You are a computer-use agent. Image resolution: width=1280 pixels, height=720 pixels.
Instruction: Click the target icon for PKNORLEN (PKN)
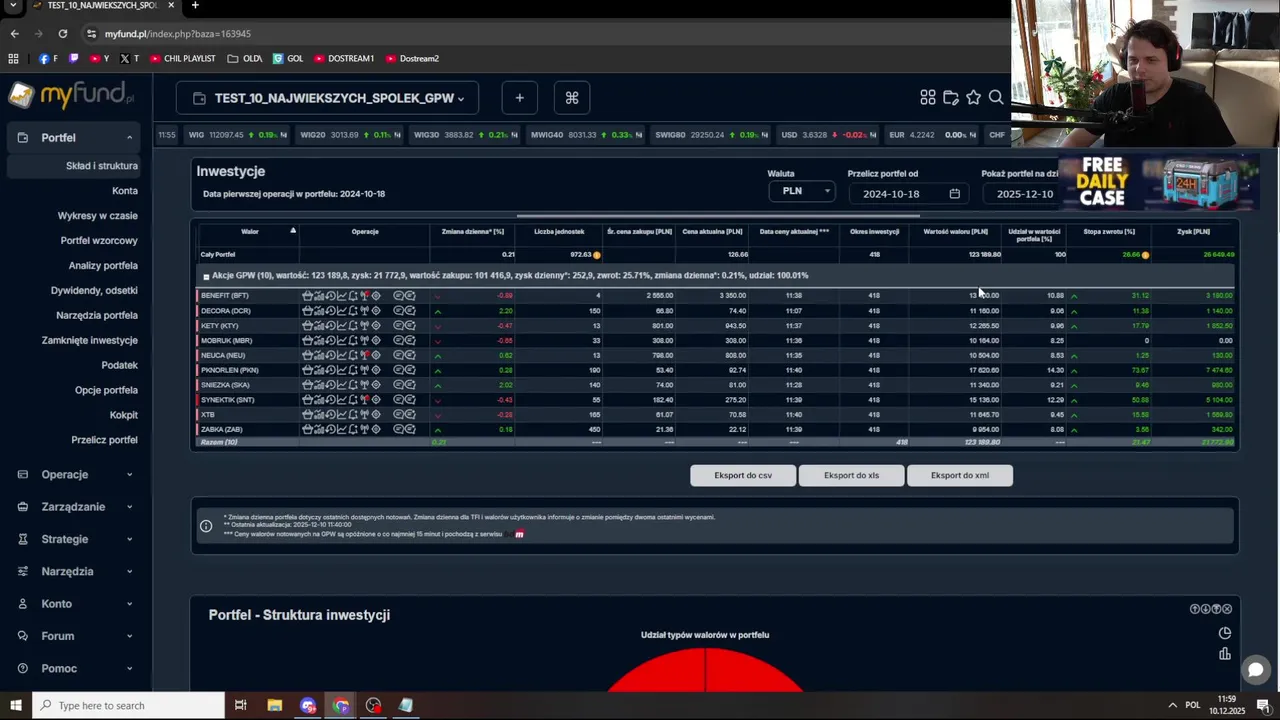click(x=376, y=370)
